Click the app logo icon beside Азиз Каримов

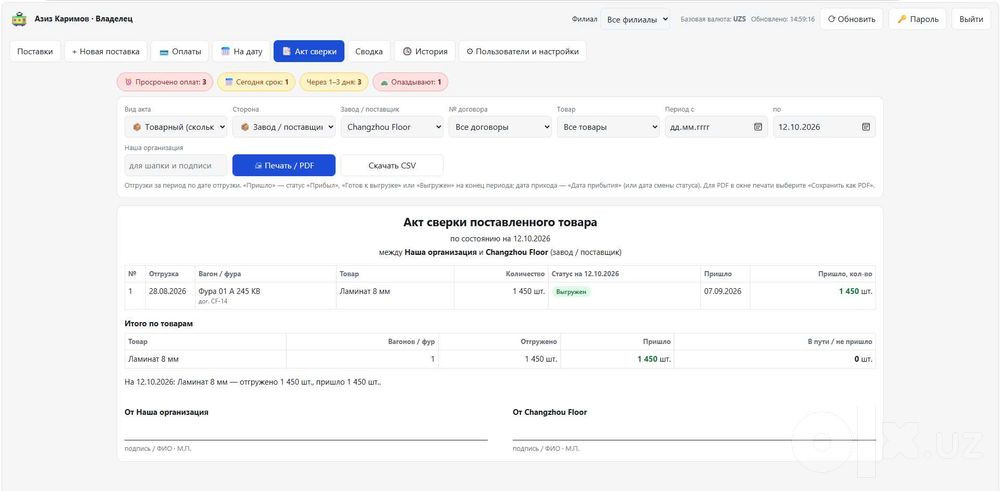pos(19,19)
